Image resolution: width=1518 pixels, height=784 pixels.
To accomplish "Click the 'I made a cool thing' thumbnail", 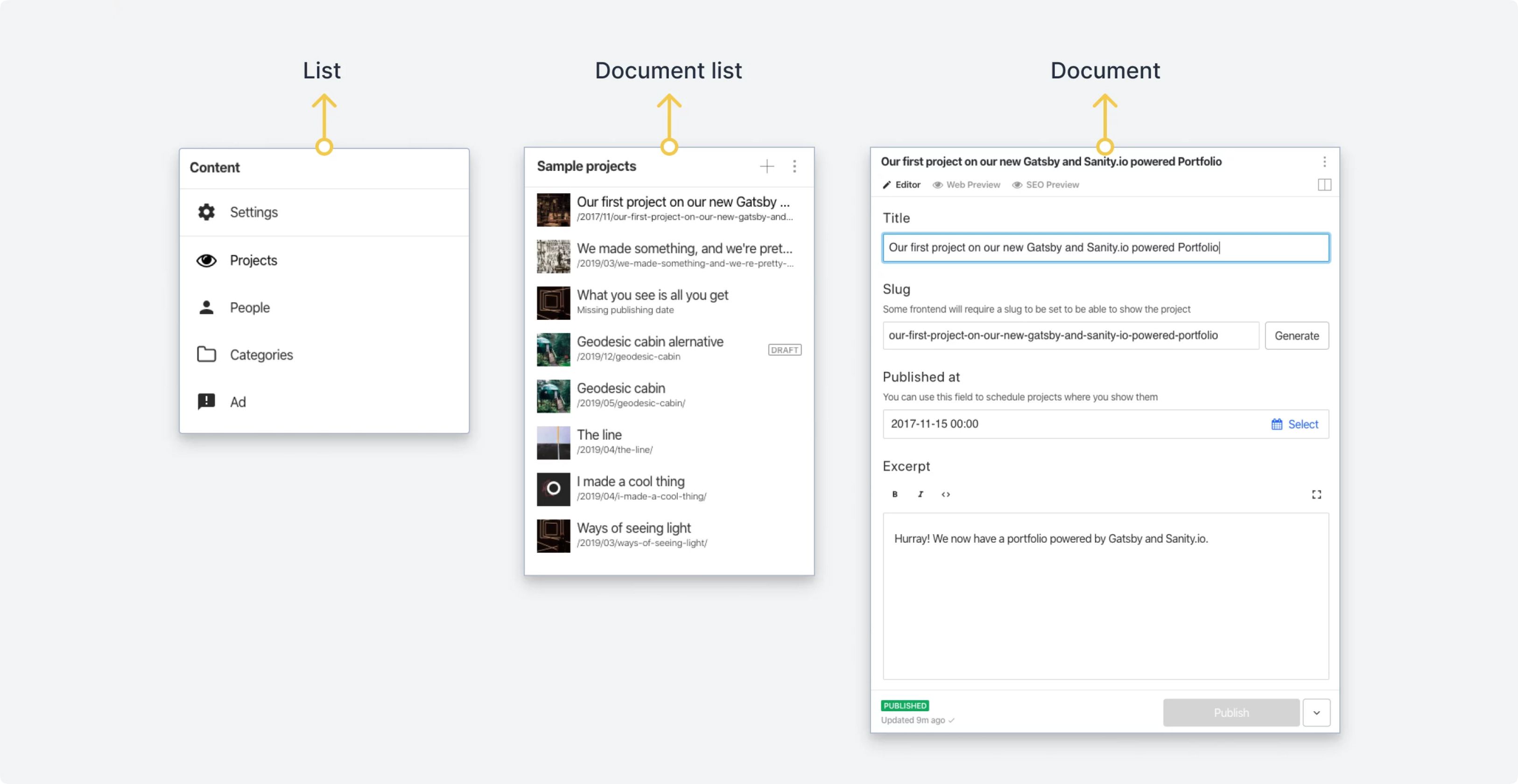I will pyautogui.click(x=553, y=489).
